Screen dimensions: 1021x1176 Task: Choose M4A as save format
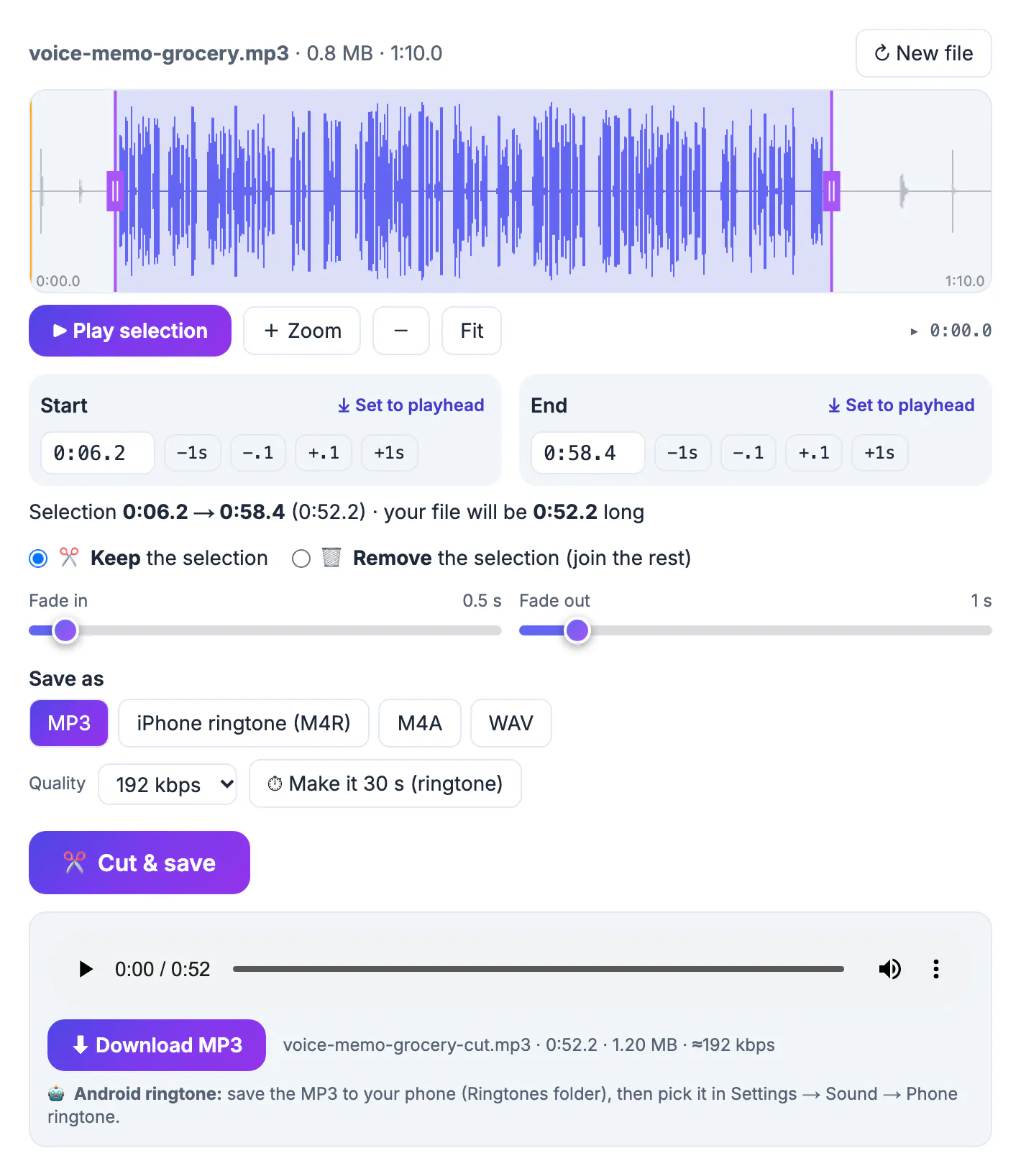point(420,723)
